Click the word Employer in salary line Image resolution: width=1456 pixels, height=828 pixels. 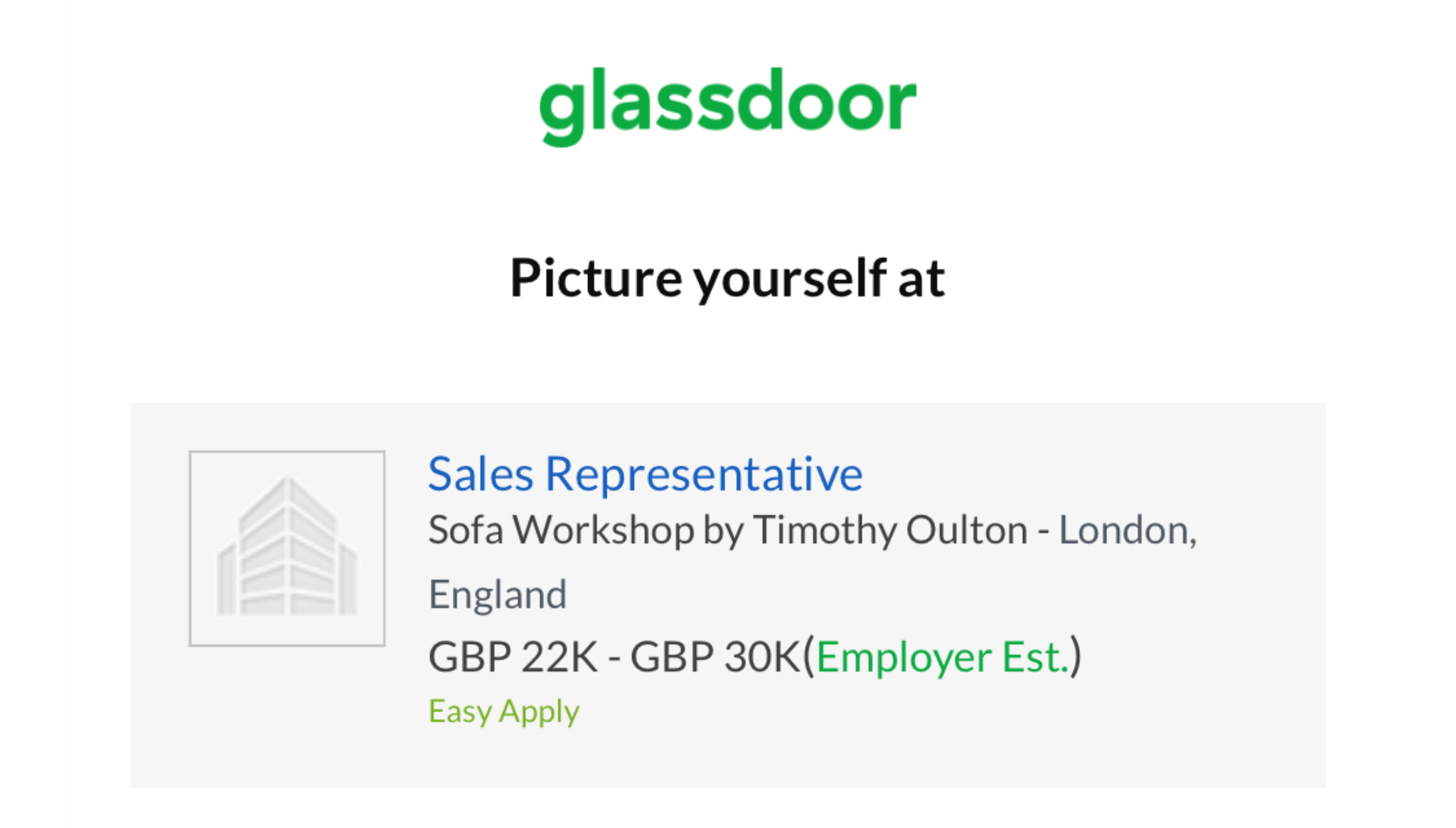[904, 657]
